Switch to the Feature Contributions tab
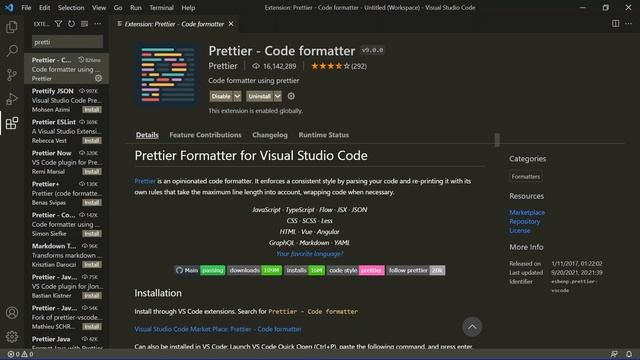 (205, 135)
